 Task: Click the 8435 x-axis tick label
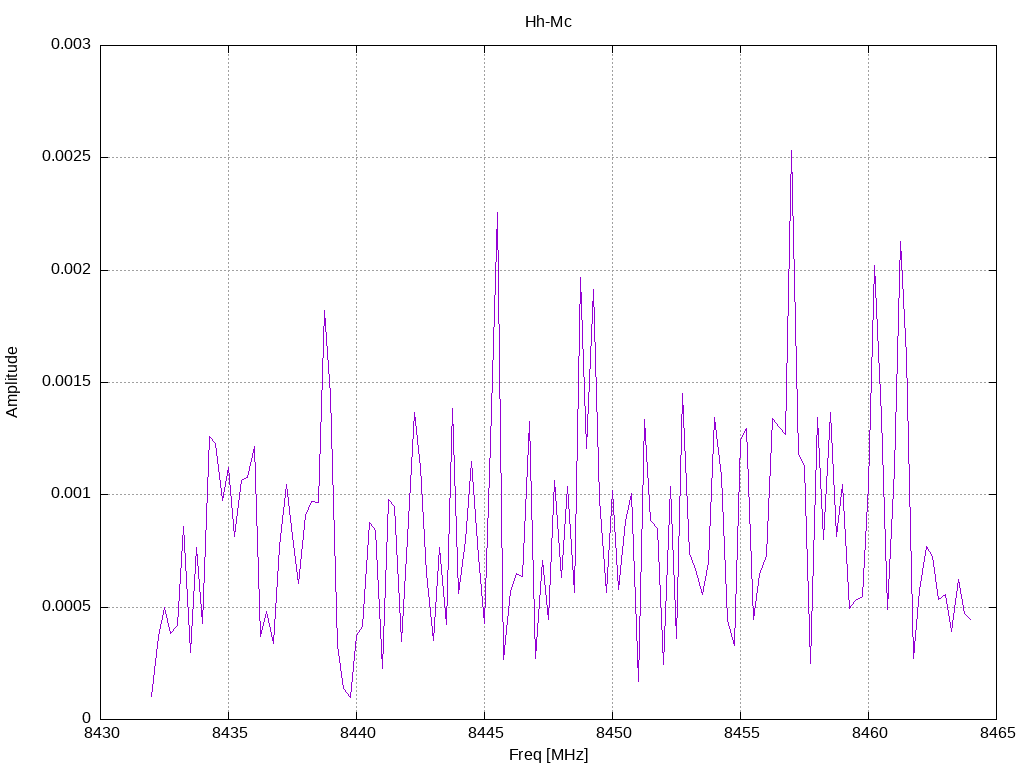click(229, 733)
